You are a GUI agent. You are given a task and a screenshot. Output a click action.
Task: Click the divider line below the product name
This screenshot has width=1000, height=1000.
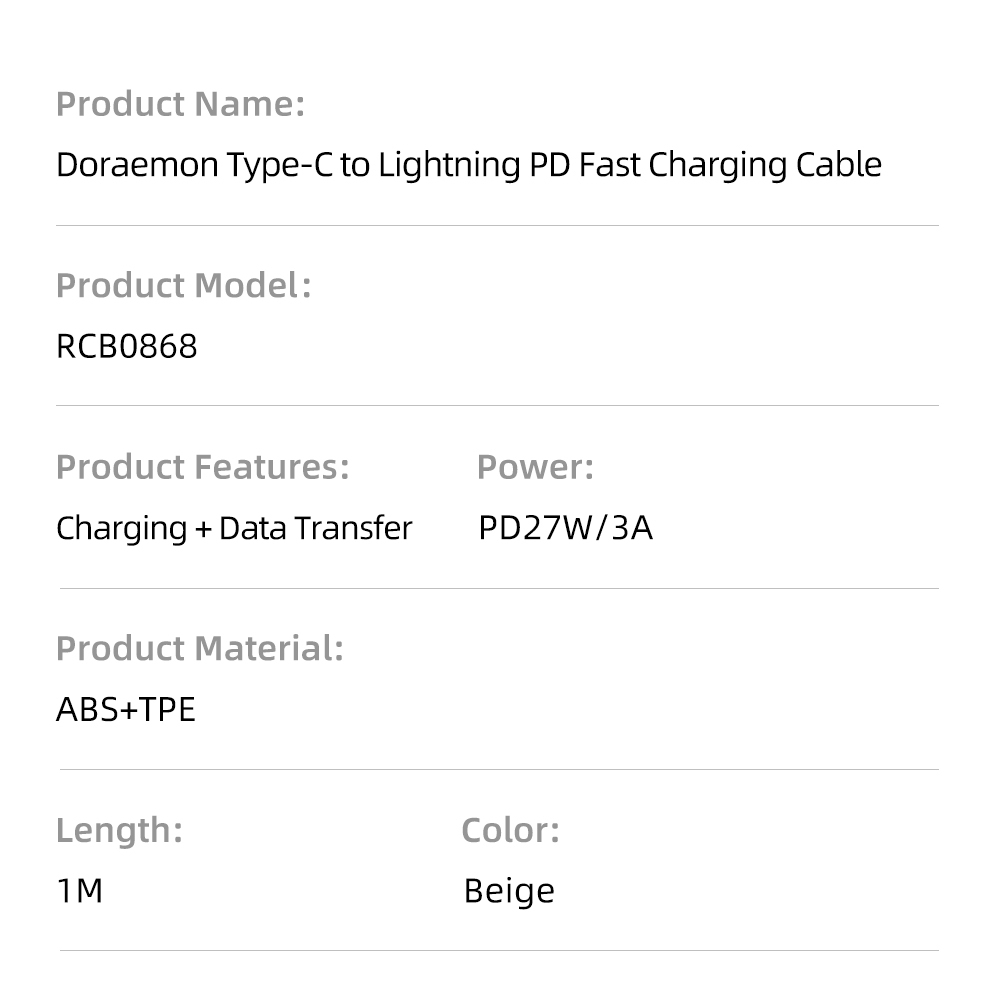(497, 225)
